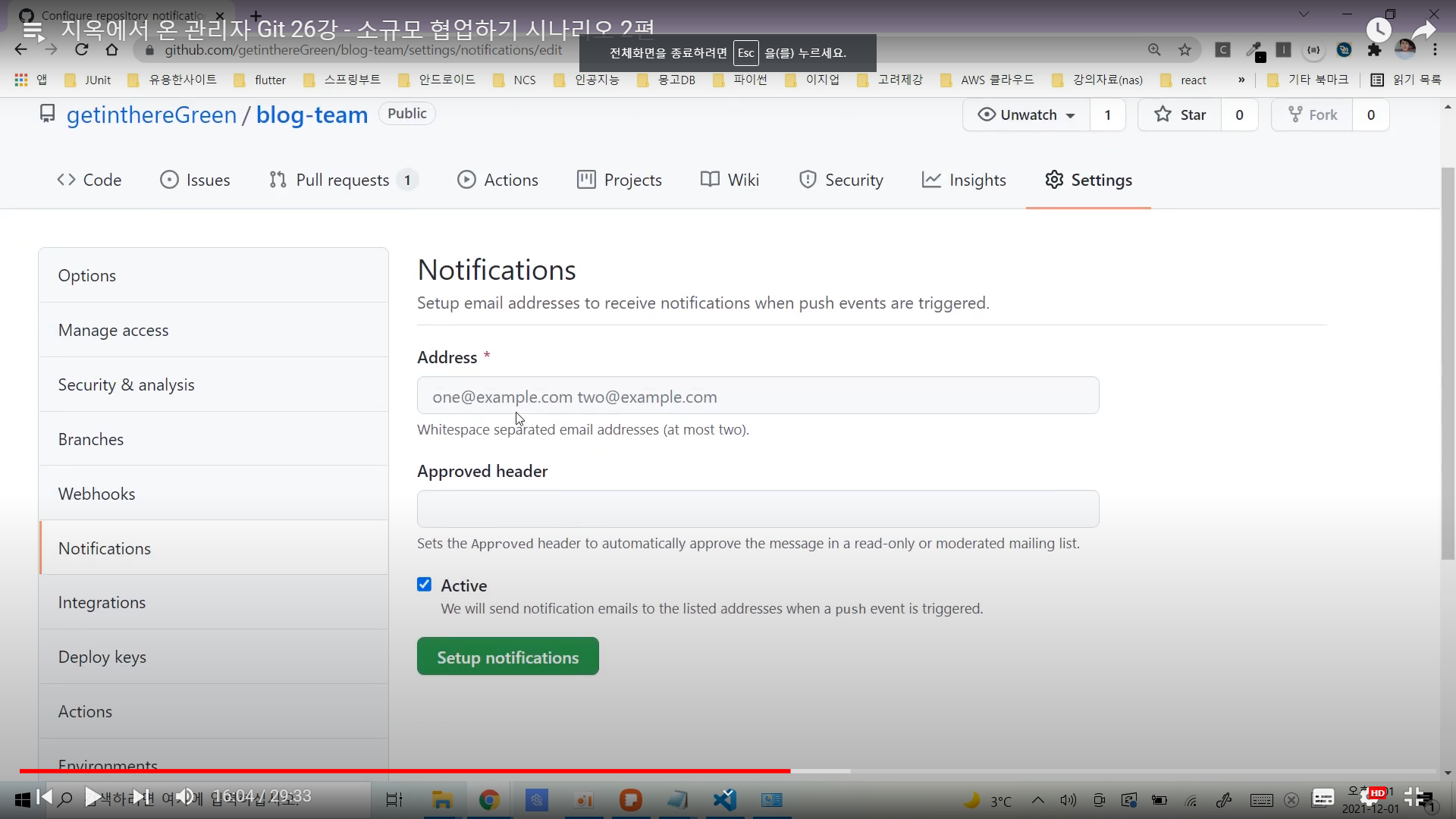Open the reading list icon

[x=1377, y=80]
